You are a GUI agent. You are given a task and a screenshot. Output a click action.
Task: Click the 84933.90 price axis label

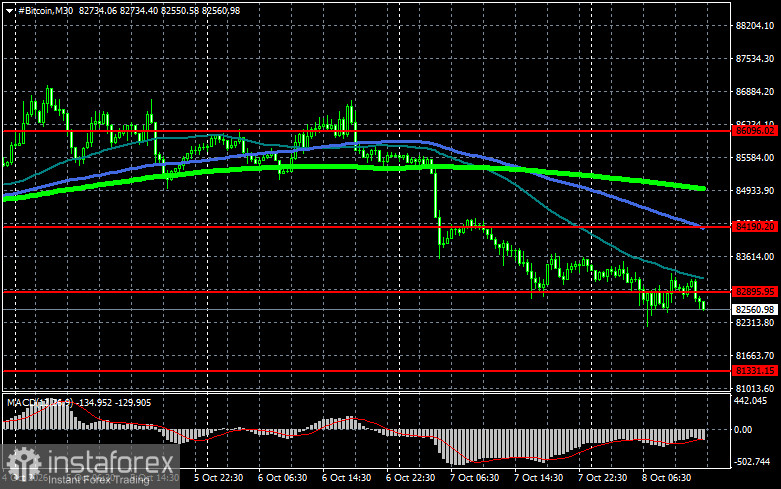[x=755, y=191]
